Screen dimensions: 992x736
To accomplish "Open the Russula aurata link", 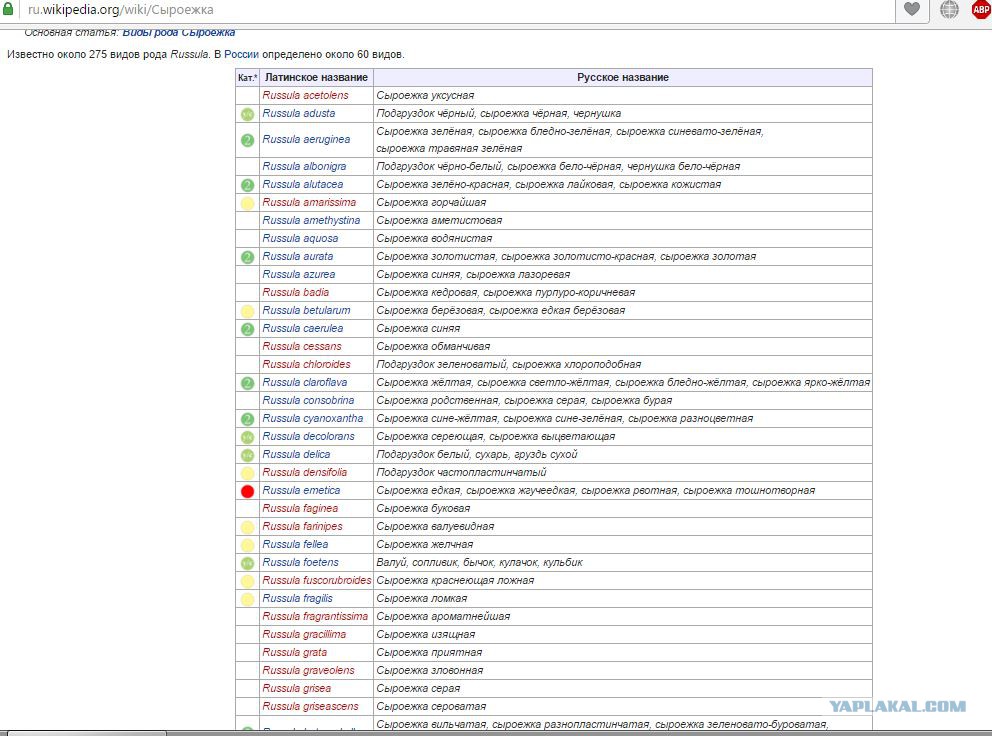I will pos(298,256).
